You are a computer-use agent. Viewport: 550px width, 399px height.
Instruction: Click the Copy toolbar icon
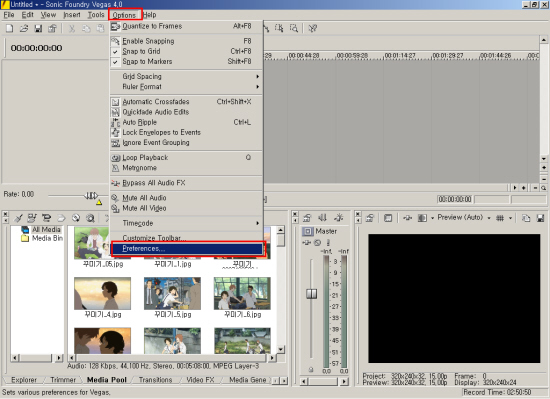click(x=86, y=28)
